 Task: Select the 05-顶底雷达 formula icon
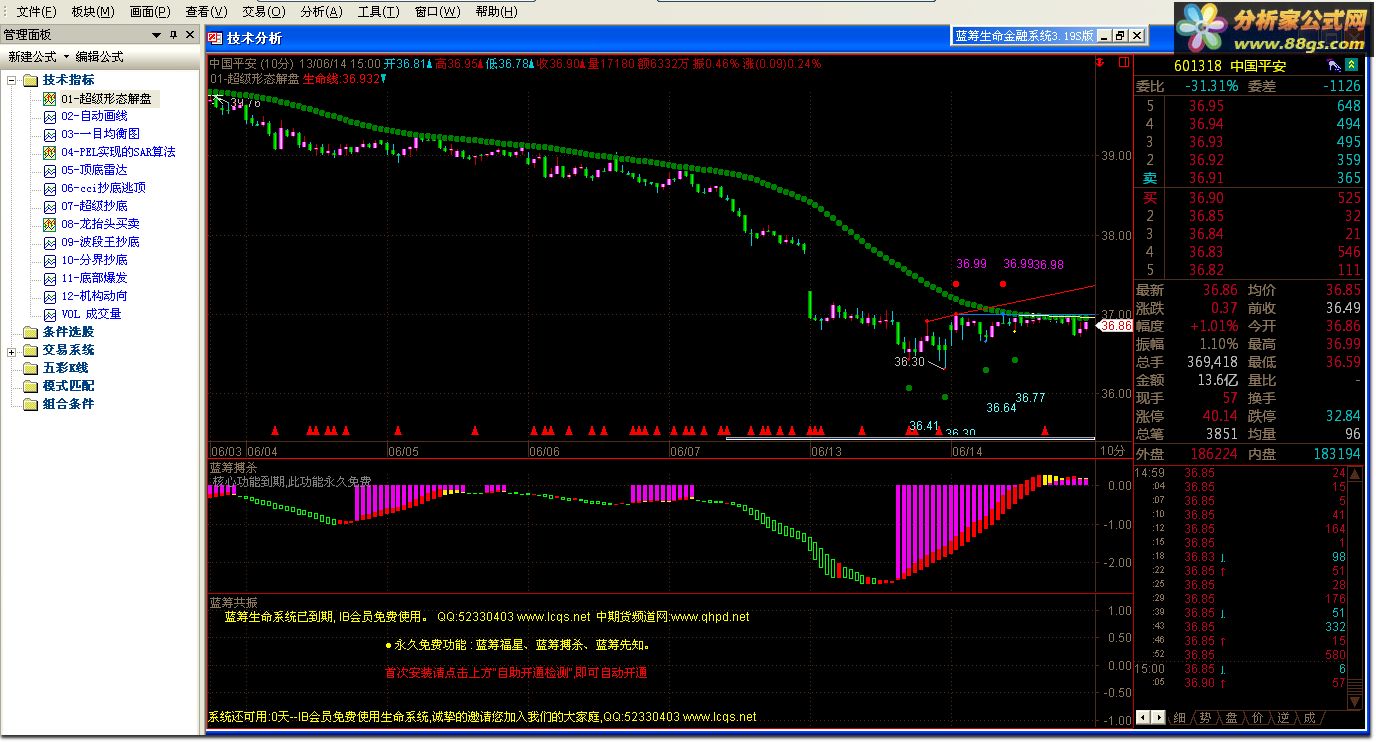50,171
